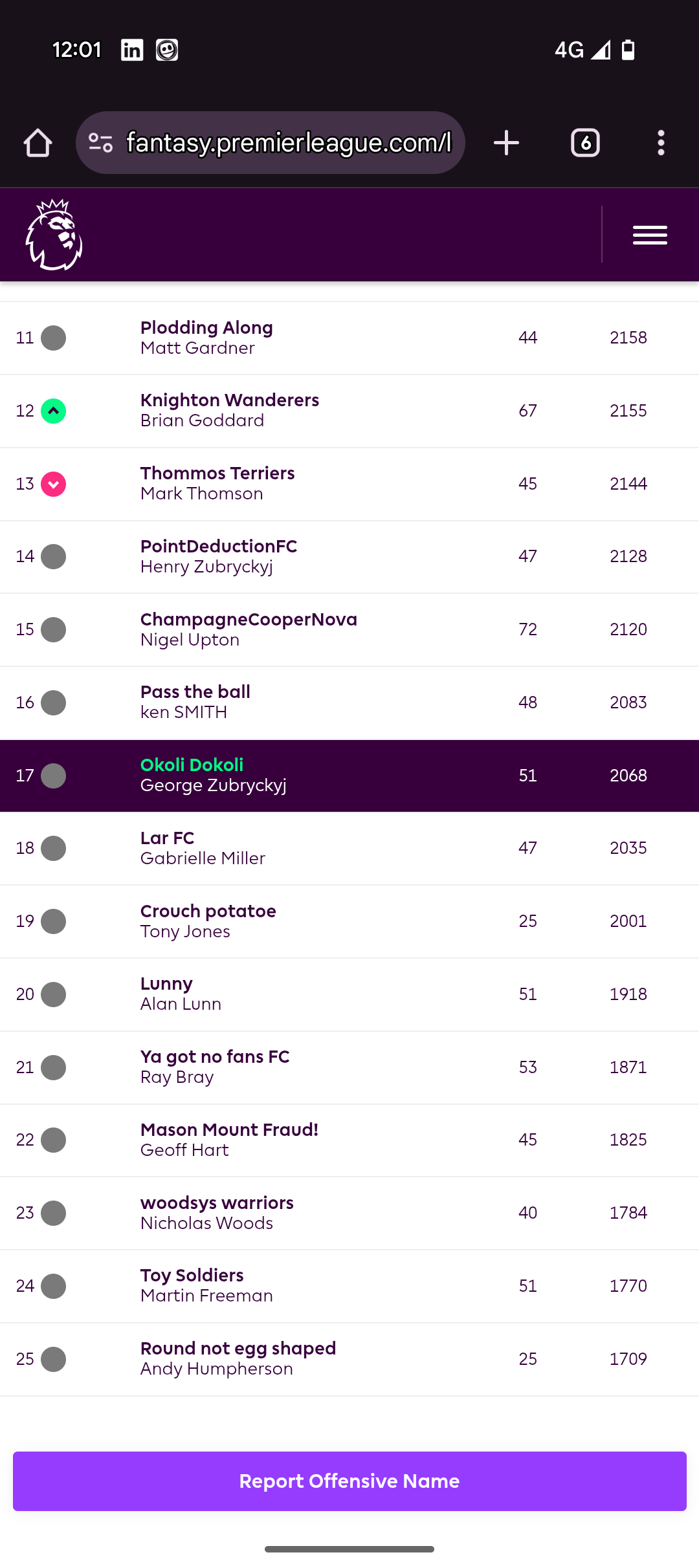The image size is (699, 1568).
Task: Open the Knighton Wanderers team
Action: coord(230,400)
